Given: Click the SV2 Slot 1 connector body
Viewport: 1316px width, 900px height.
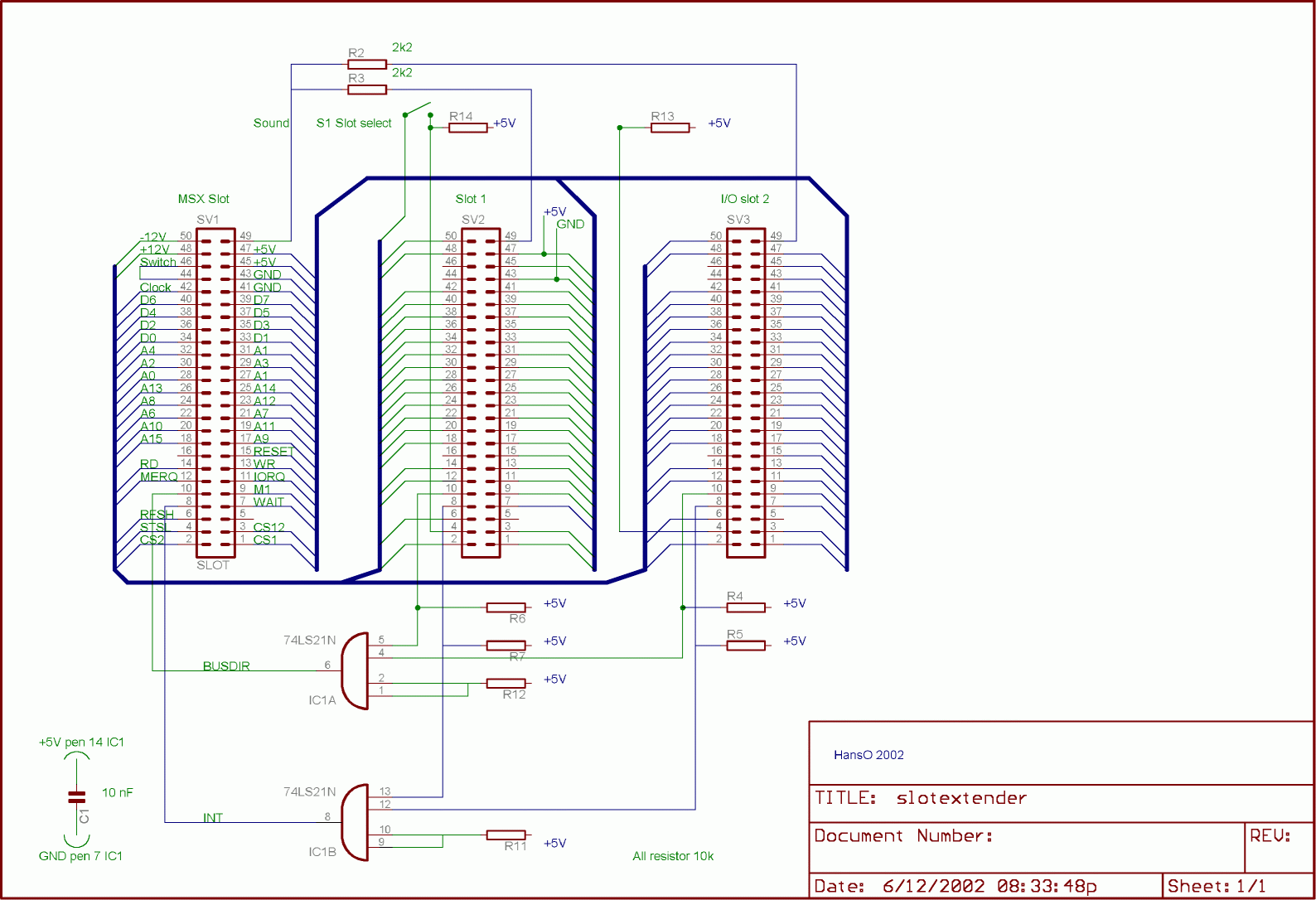Looking at the screenshot, I should point(481,393).
